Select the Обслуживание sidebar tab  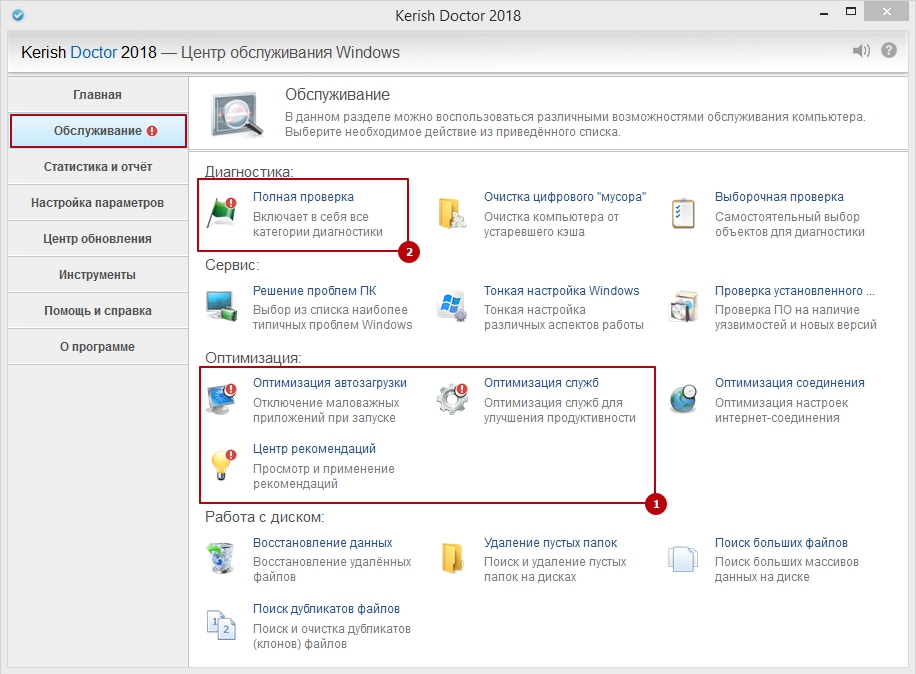98,131
